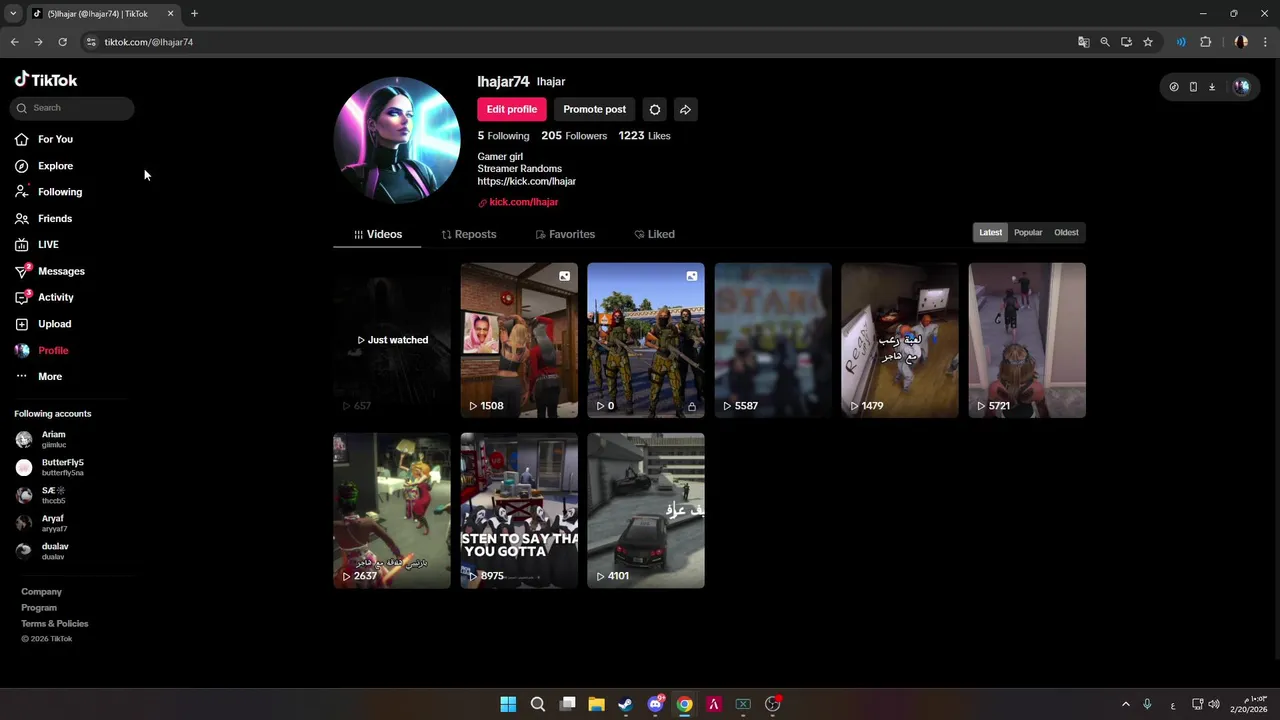The image size is (1280, 720).
Task: Expand the Company footer section
Action: (41, 592)
